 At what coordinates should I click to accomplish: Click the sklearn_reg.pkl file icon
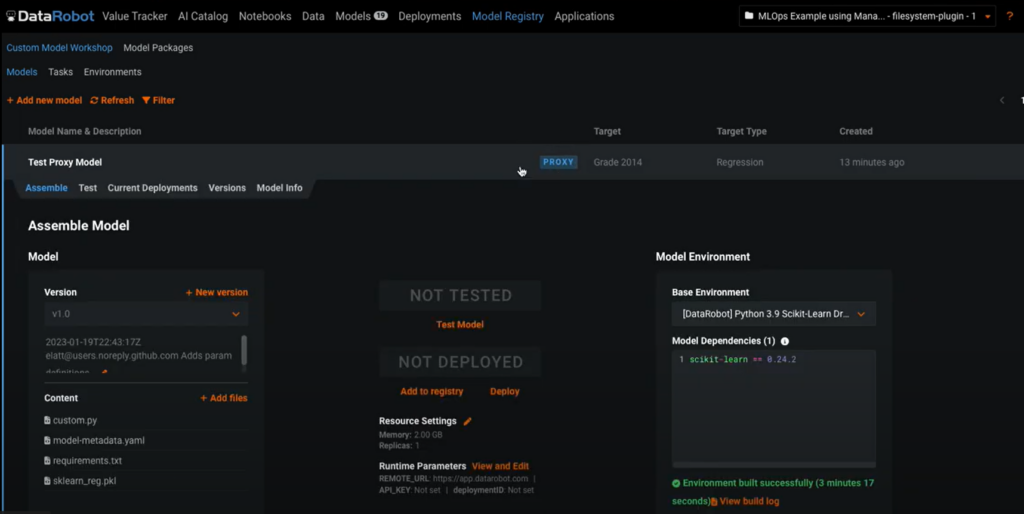[x=46, y=481]
